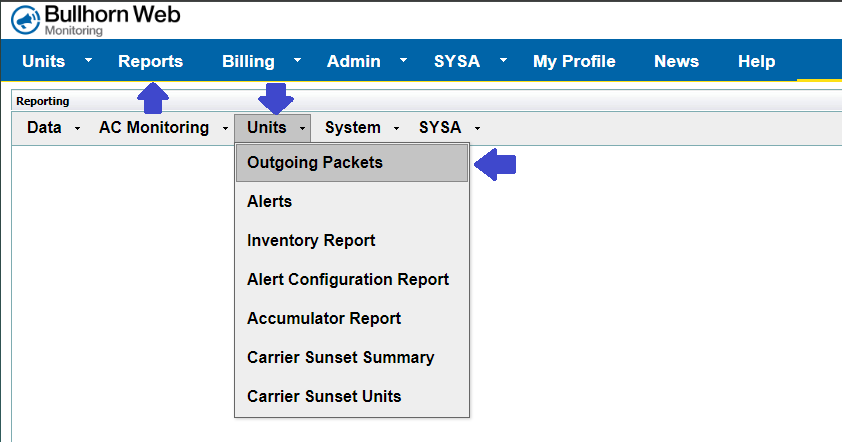Open the System reporting submenu
This screenshot has height=442, width=842.
[353, 128]
